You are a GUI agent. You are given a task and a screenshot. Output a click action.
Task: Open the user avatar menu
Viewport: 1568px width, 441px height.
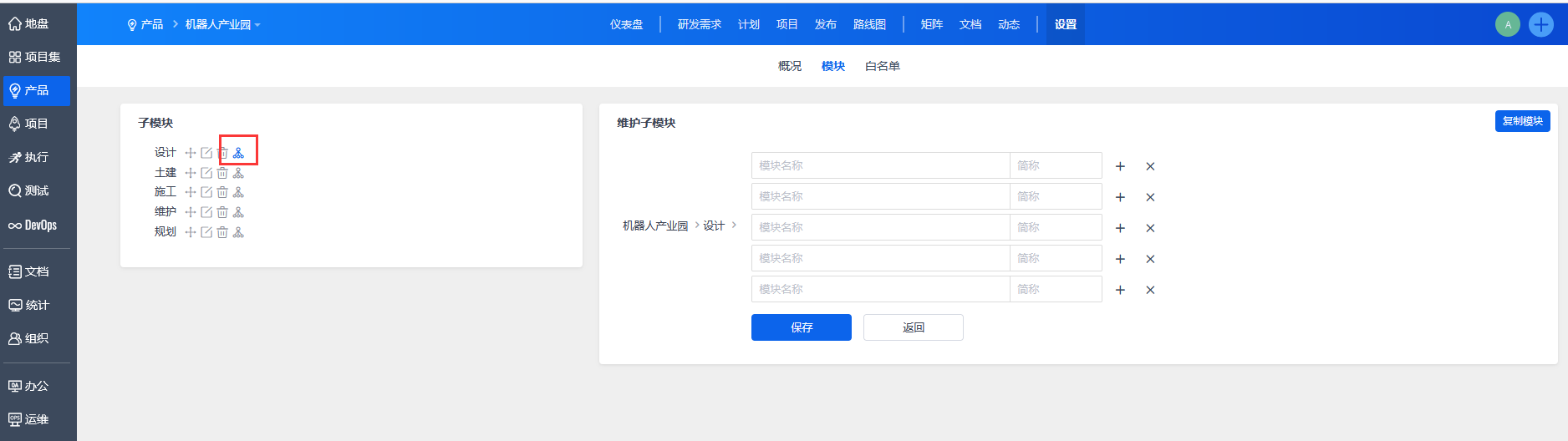point(1508,24)
